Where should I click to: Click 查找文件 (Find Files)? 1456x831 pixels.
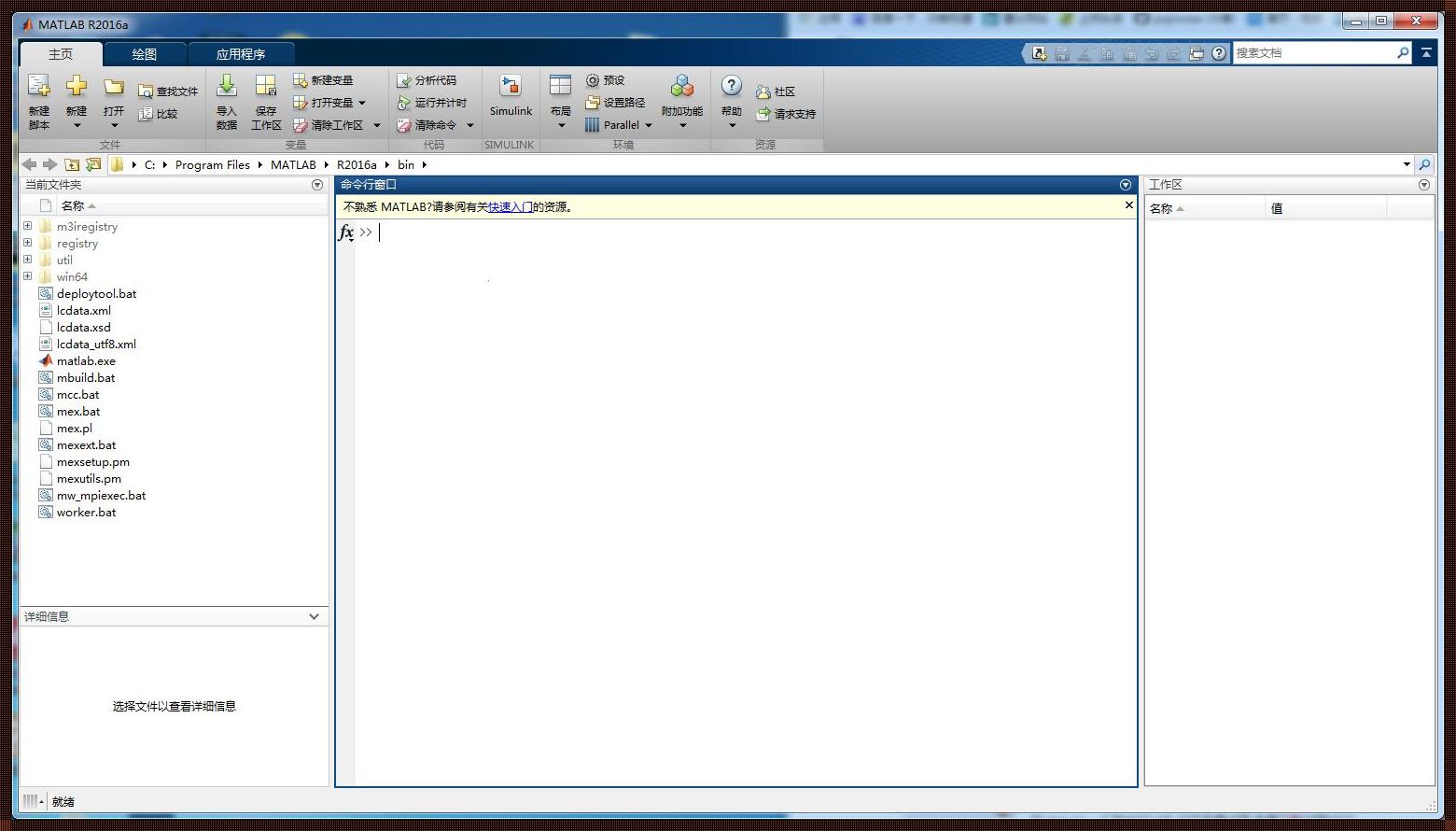168,92
